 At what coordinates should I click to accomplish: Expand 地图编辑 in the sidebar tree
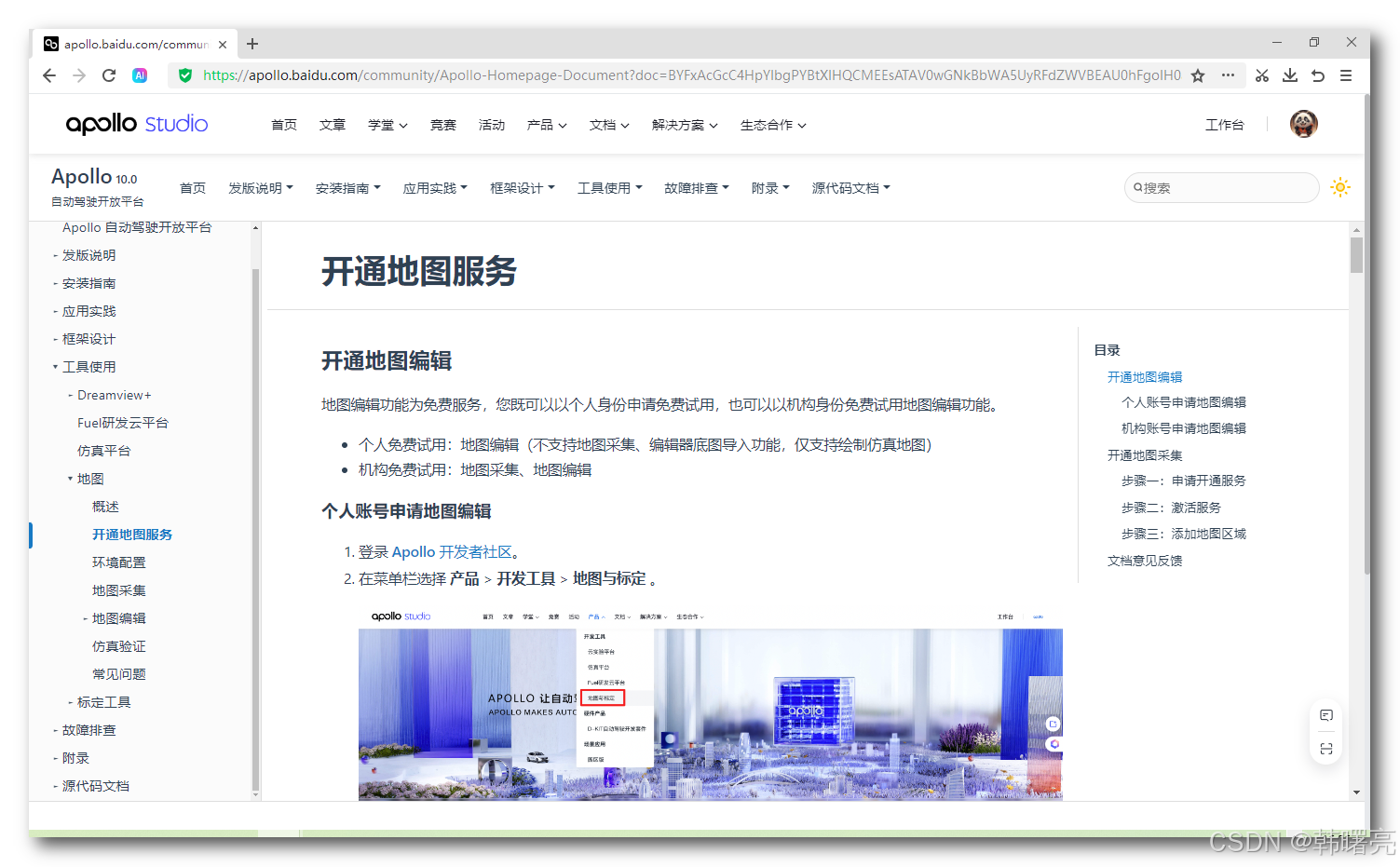point(118,618)
